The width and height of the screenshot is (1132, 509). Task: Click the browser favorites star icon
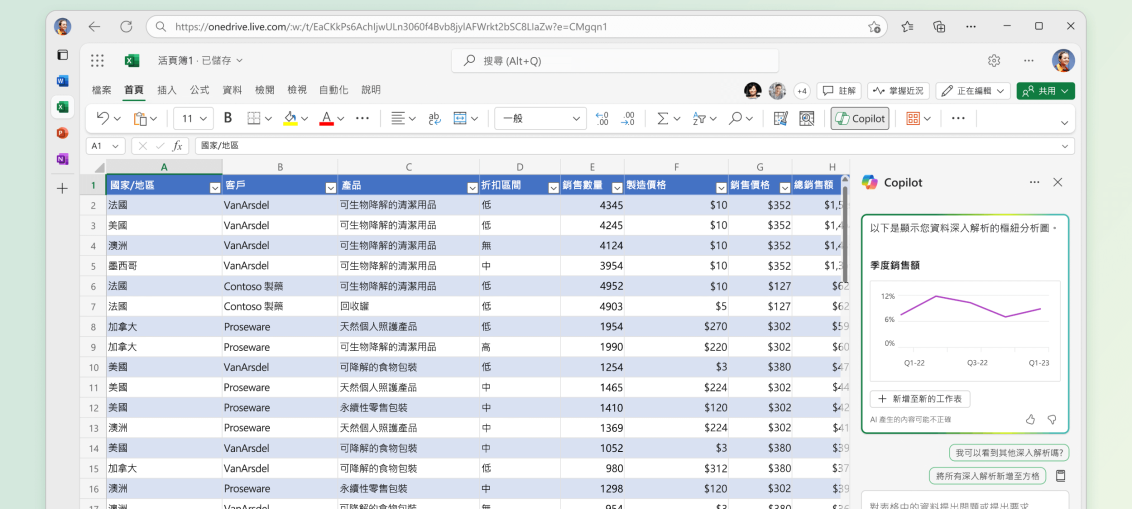coord(907,27)
